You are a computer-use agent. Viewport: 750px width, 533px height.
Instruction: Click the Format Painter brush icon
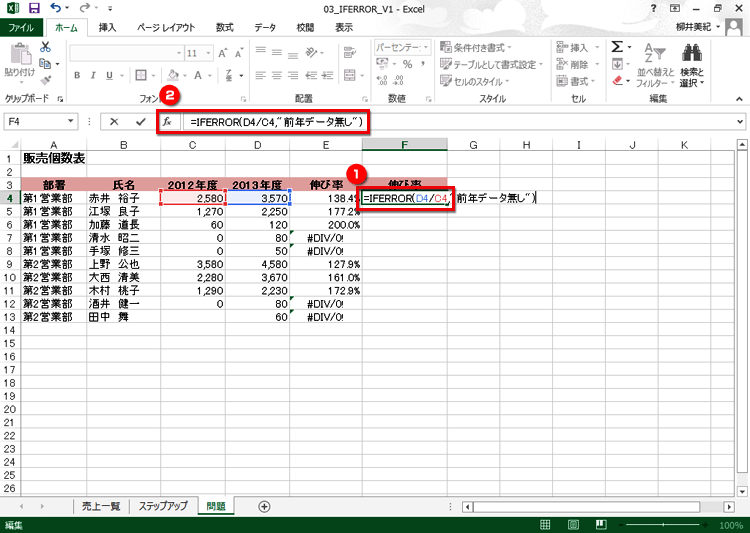[45, 80]
